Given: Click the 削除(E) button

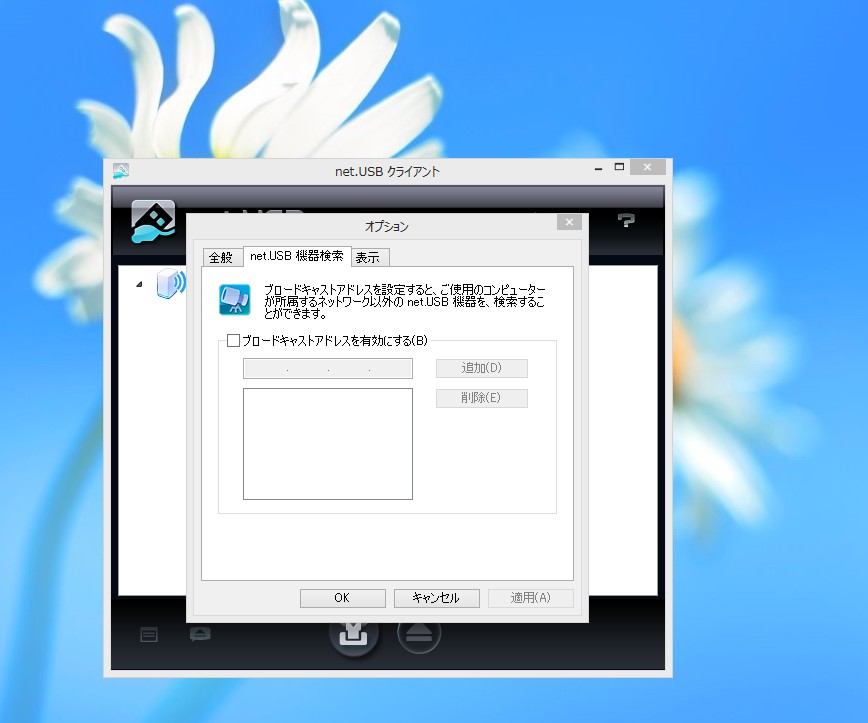Looking at the screenshot, I should coord(482,398).
